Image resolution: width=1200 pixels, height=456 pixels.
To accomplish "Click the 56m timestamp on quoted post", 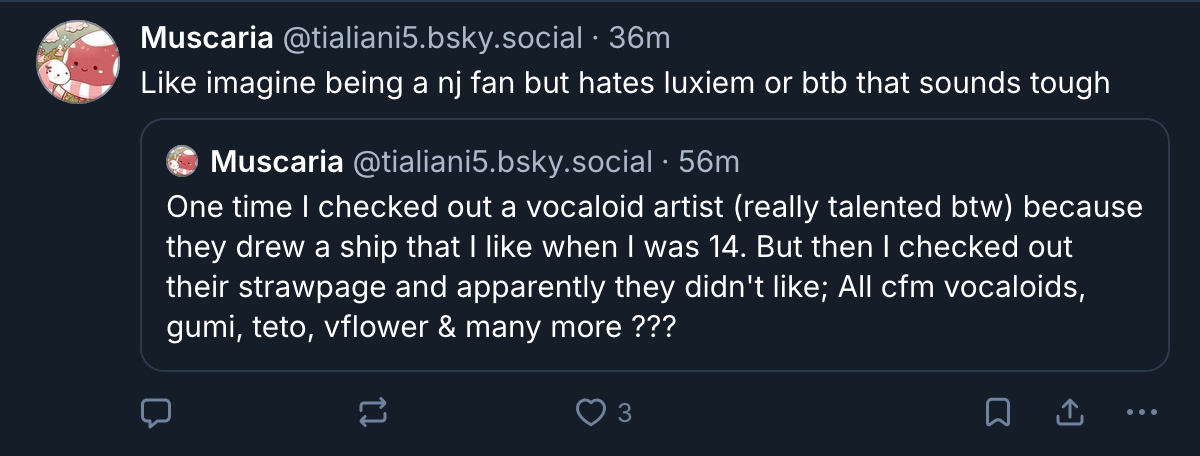I will tap(708, 161).
